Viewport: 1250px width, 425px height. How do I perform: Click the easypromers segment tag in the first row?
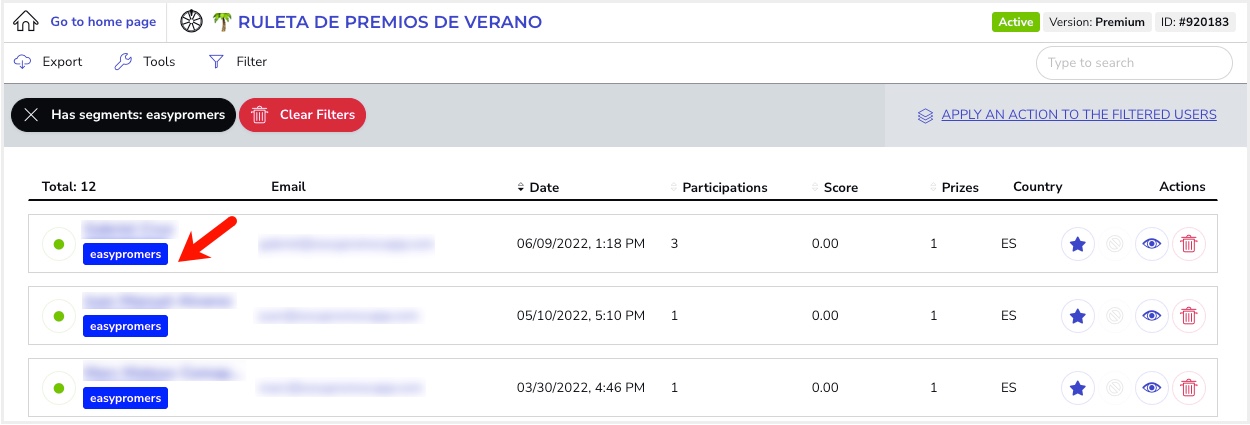point(125,254)
